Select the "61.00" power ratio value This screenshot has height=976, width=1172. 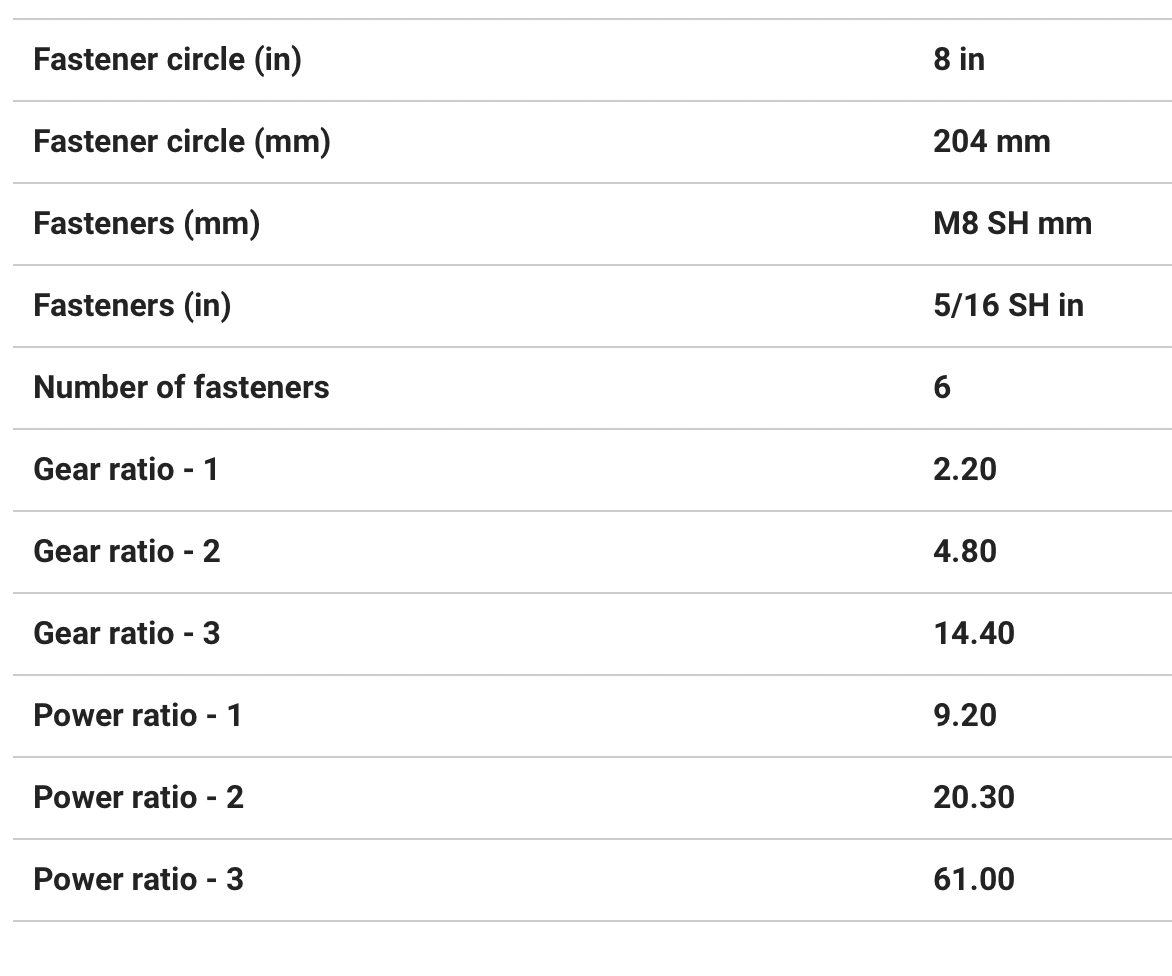[x=973, y=880]
